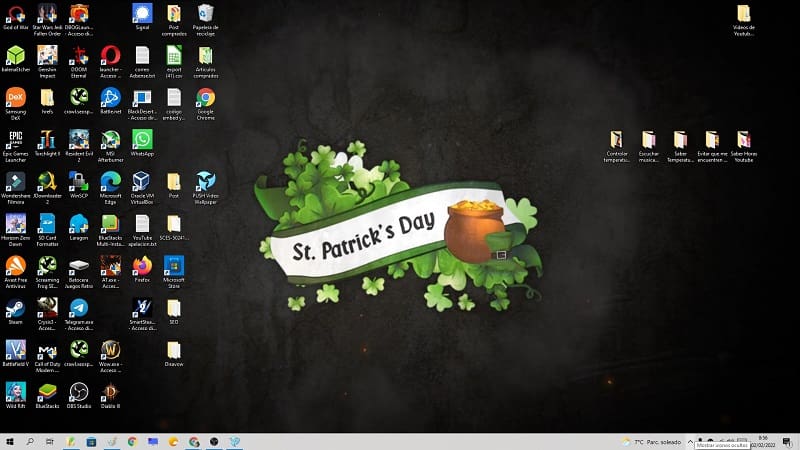Select the Articulos comprados folder
Viewport: 800px width, 450px height.
(206, 61)
